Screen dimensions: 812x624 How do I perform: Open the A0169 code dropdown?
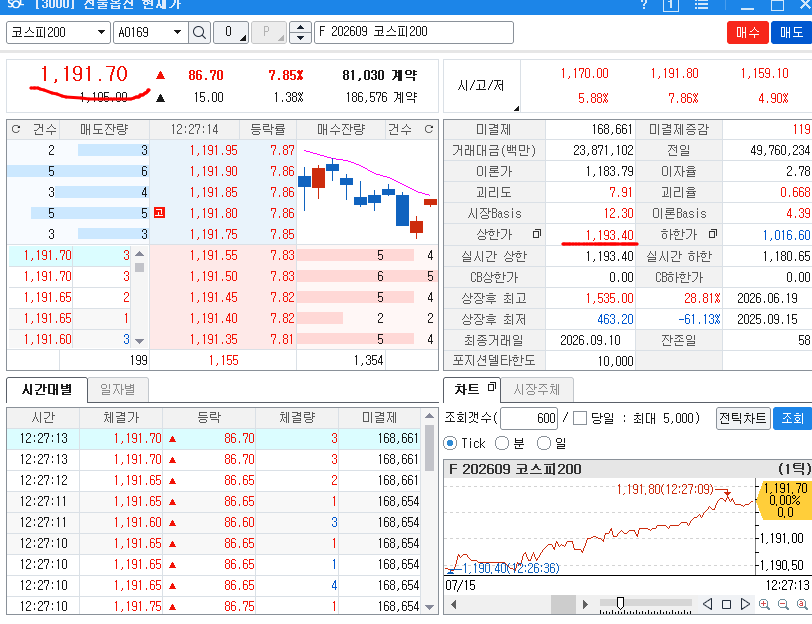point(177,32)
